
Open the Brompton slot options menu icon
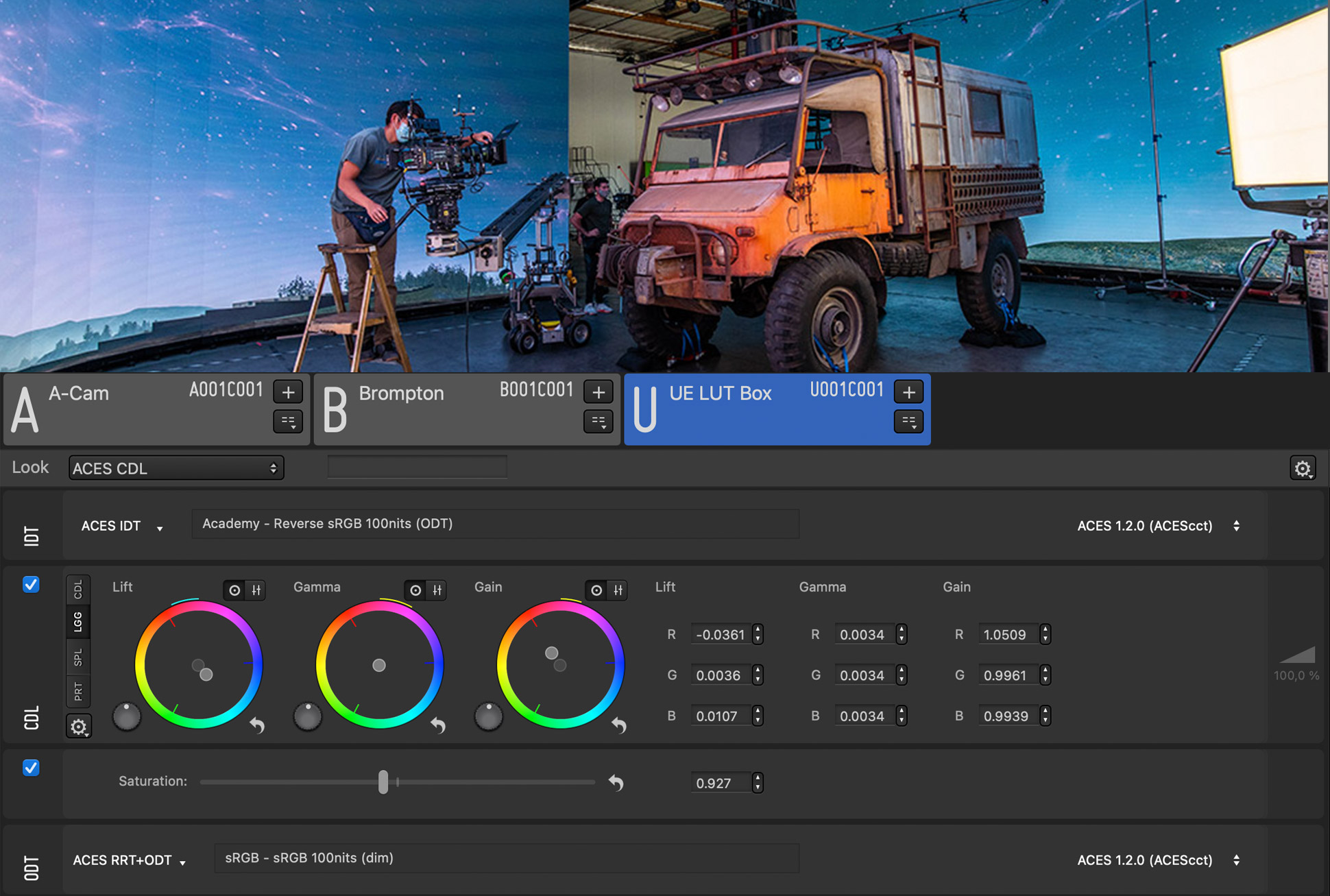point(598,421)
